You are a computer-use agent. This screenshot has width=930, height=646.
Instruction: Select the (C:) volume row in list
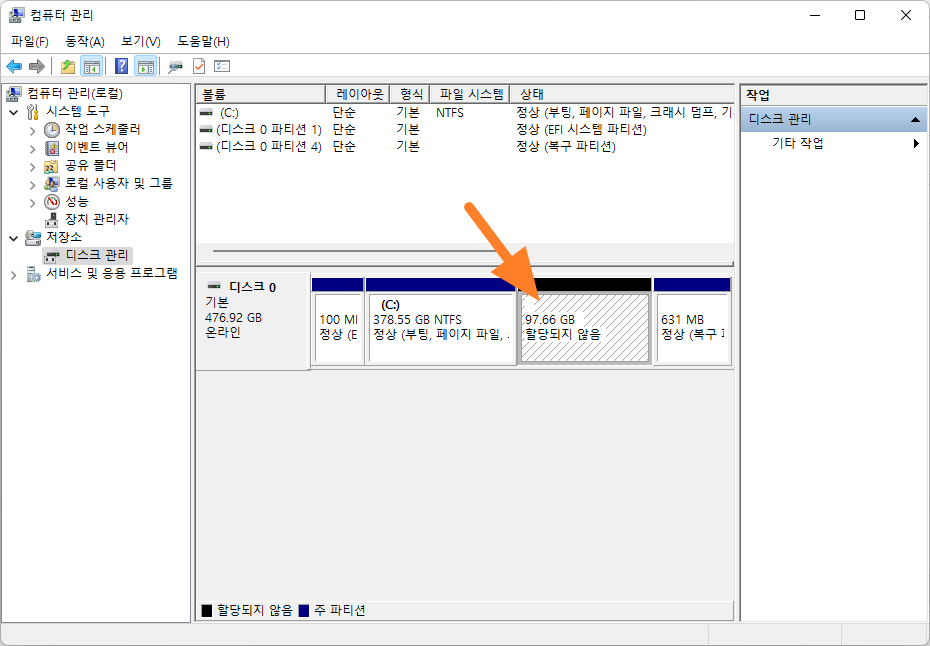(x=465, y=112)
